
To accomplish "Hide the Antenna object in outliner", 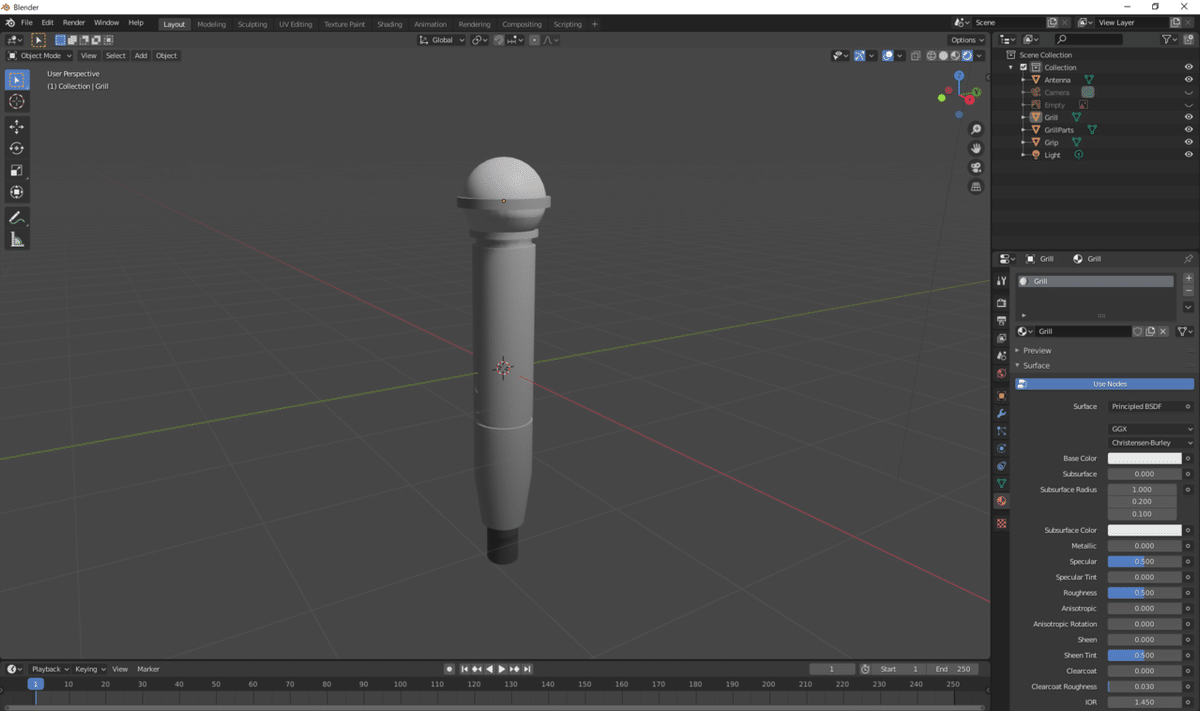I will click(x=1189, y=80).
